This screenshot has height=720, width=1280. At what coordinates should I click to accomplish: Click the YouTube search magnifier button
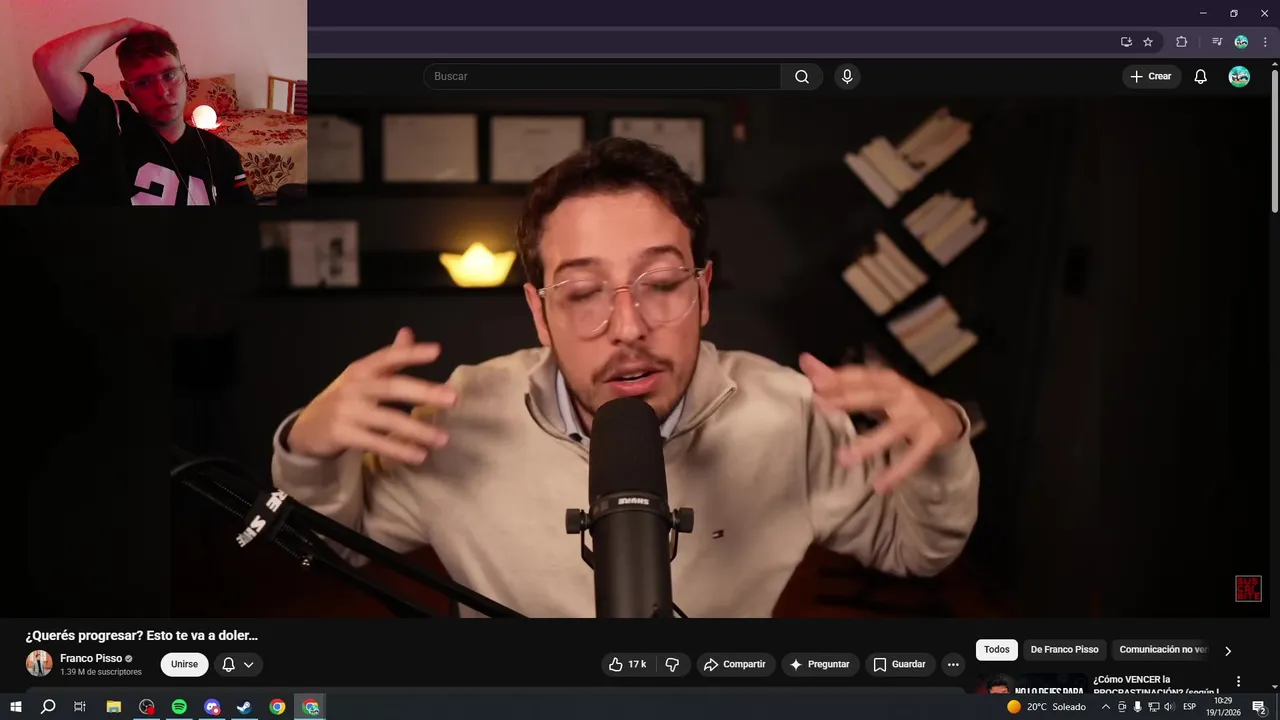(x=802, y=77)
